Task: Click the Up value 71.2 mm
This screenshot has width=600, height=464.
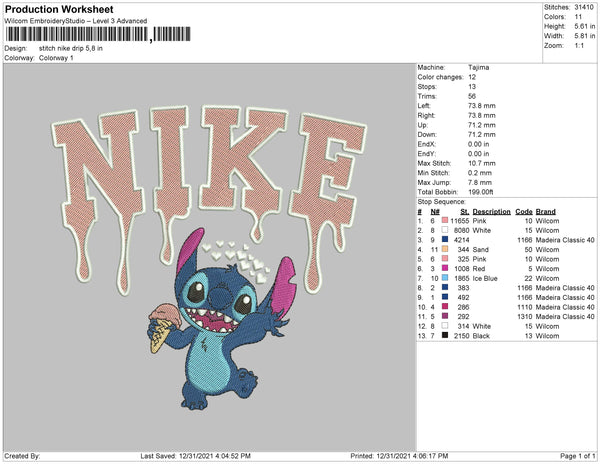Action: pyautogui.click(x=481, y=125)
